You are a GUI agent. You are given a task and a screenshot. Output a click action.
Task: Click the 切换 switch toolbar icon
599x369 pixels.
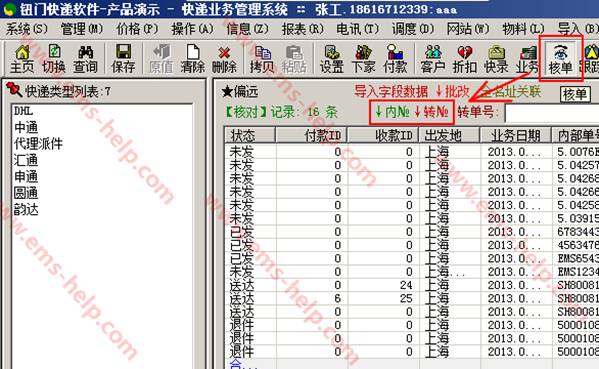coord(54,59)
